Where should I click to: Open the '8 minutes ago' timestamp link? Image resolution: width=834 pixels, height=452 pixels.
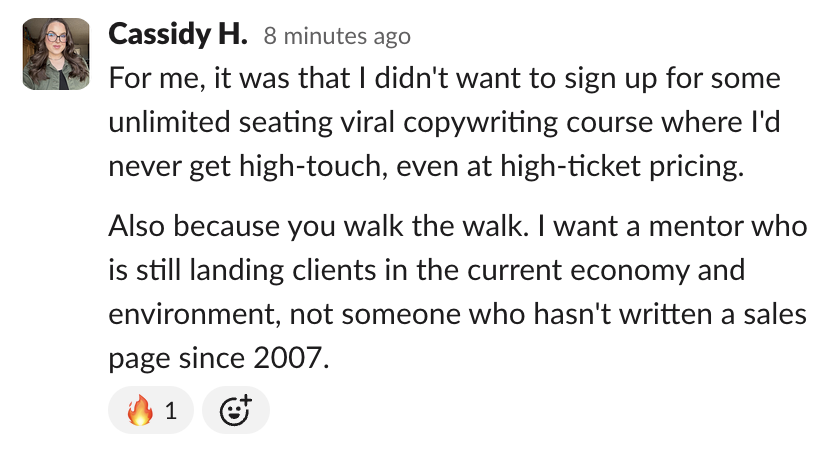coord(337,36)
